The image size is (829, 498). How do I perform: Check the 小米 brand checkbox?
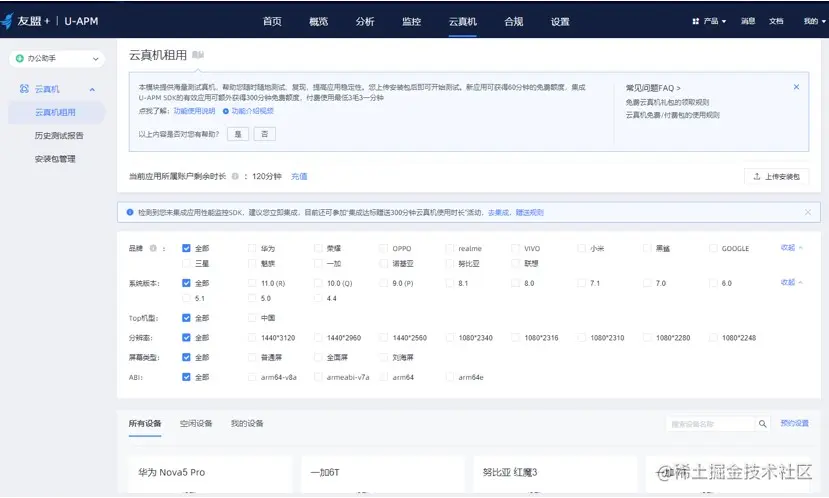coord(582,248)
